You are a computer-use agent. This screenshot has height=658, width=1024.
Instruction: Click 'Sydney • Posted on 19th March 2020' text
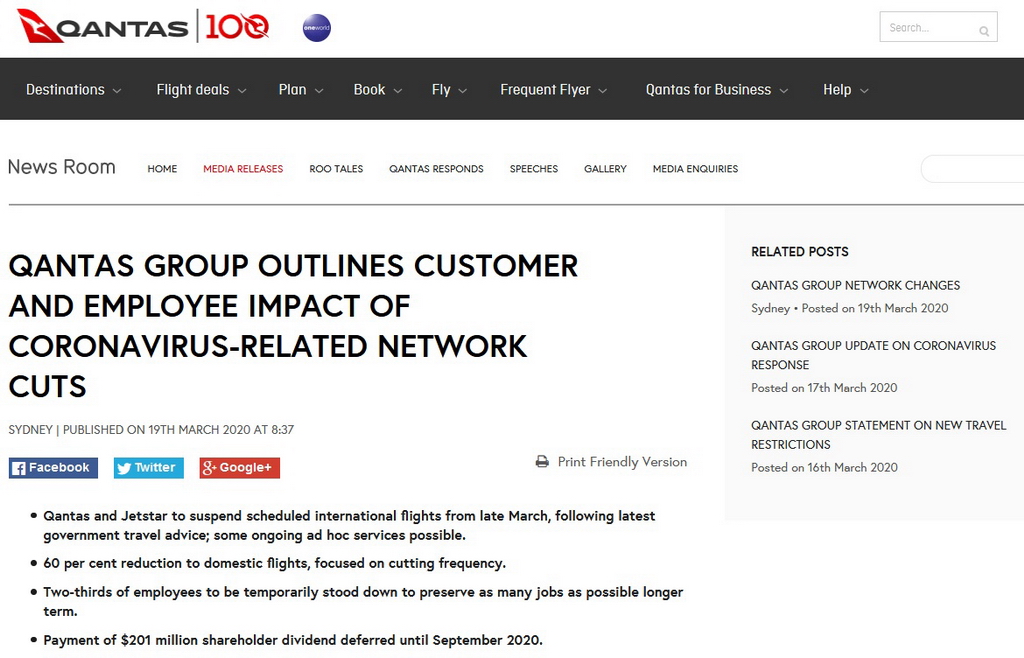click(x=850, y=308)
